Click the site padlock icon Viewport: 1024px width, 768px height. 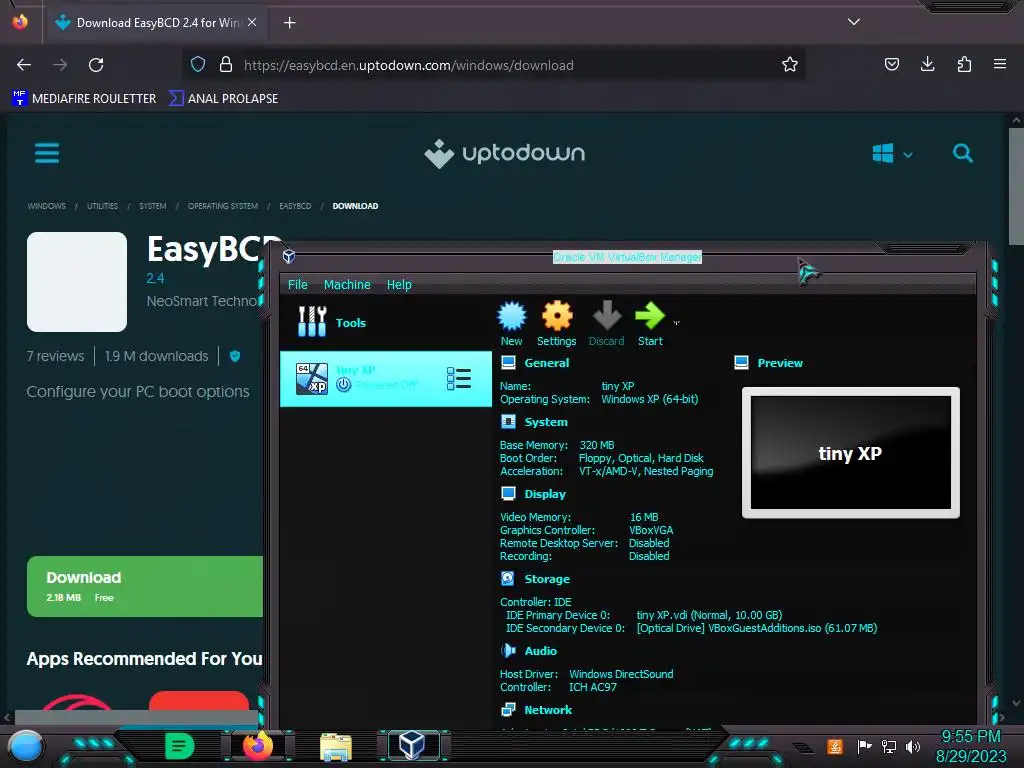(226, 64)
